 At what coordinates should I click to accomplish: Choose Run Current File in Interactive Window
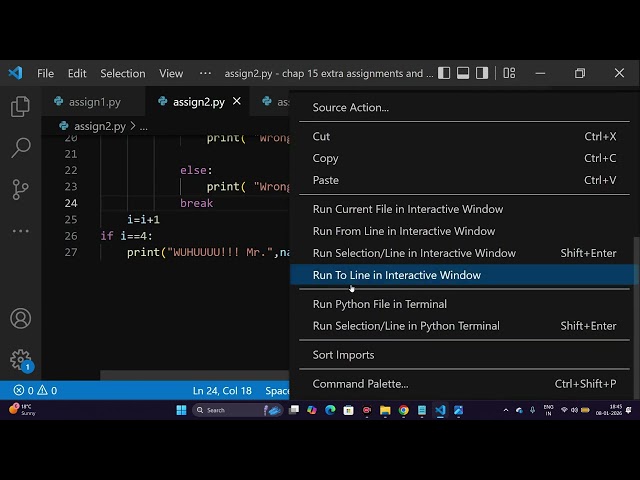click(464, 209)
